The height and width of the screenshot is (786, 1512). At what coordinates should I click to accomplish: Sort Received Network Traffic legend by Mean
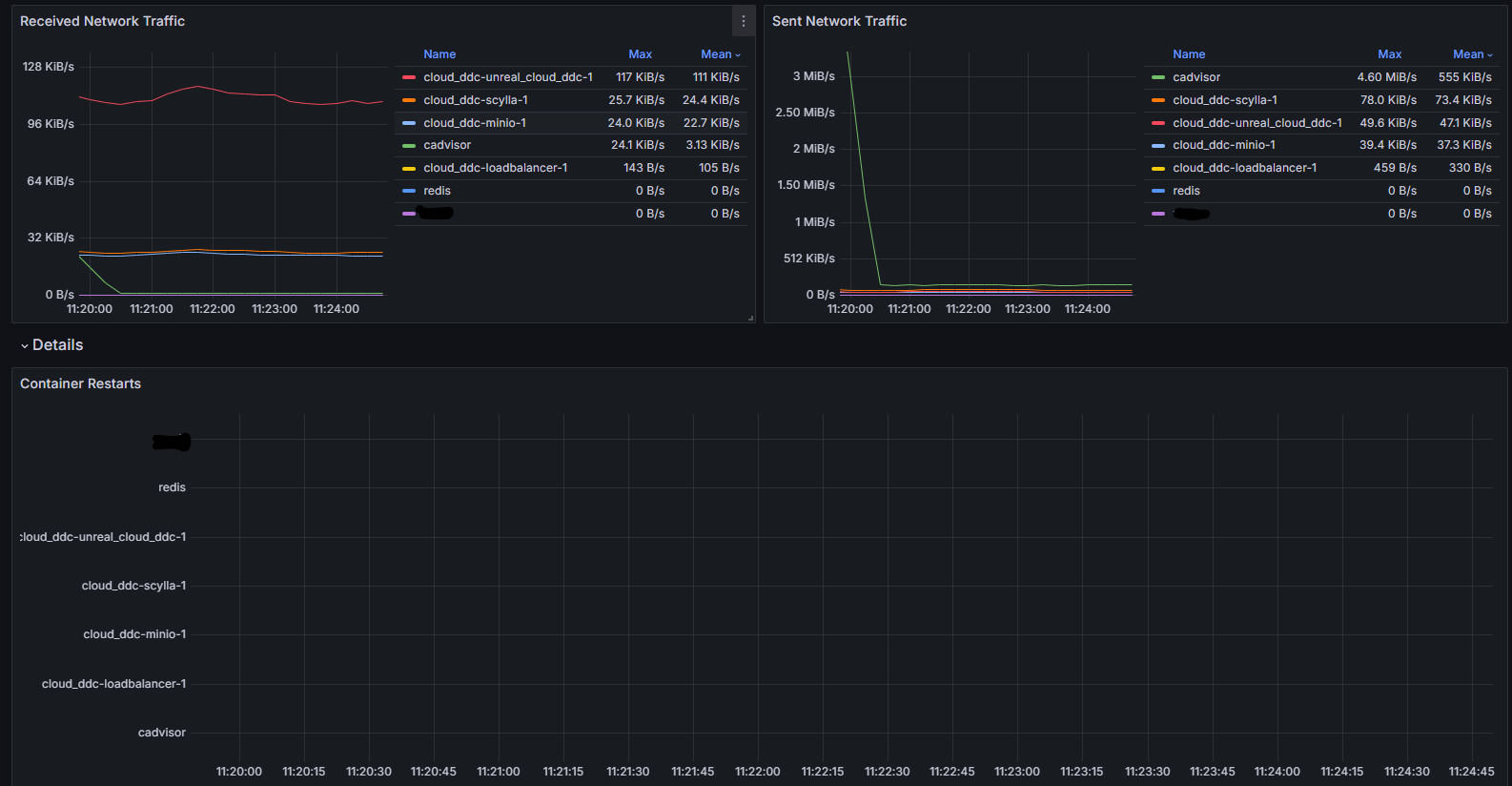(x=720, y=54)
